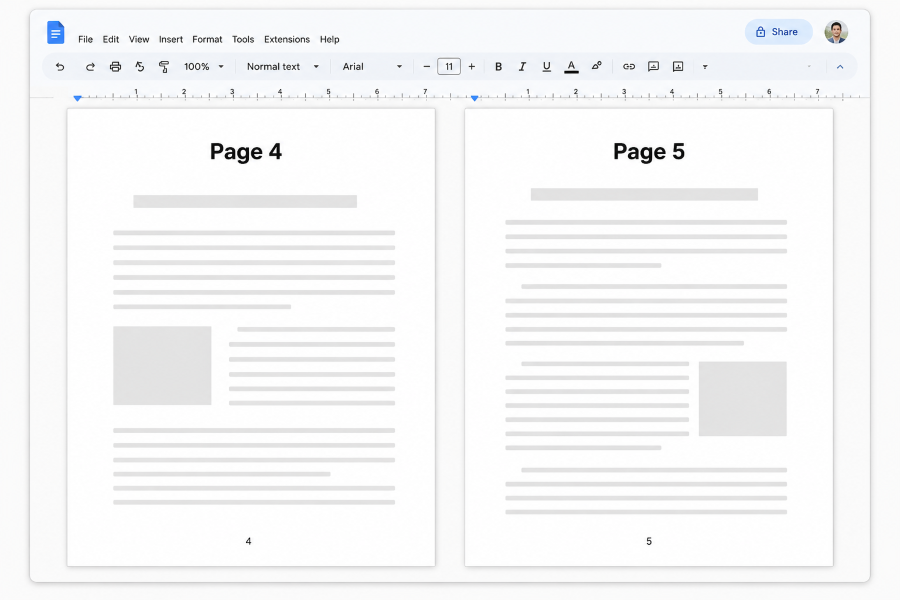
Task: Open the Arial font dropdown
Action: (373, 67)
